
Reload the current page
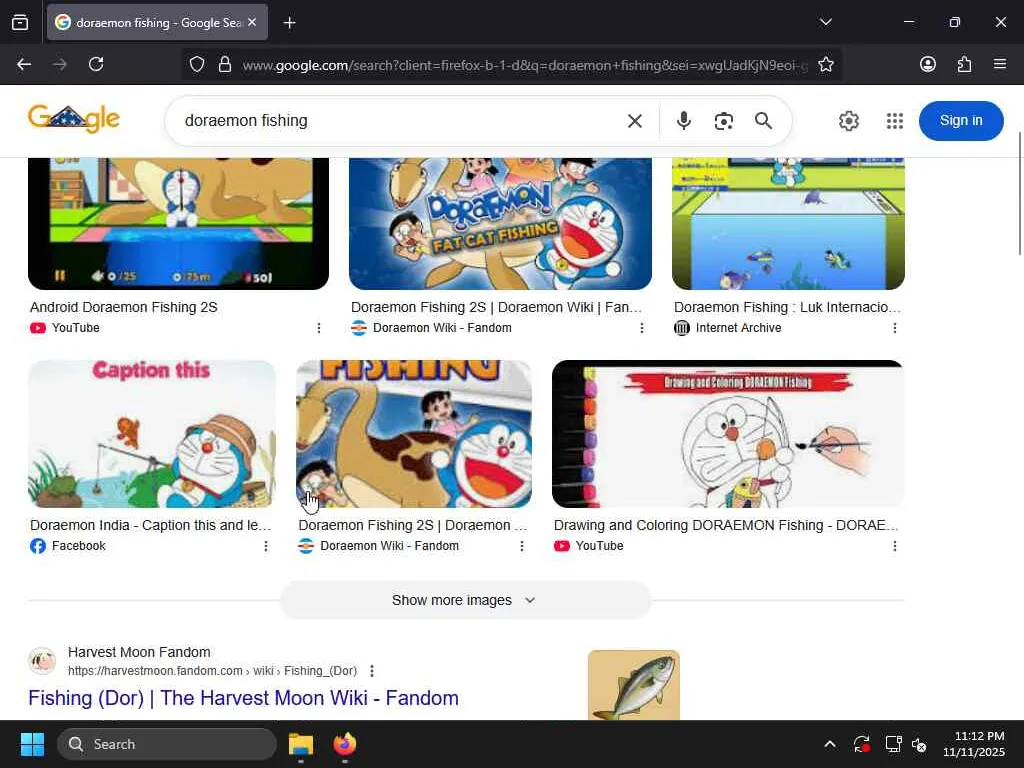point(96,64)
